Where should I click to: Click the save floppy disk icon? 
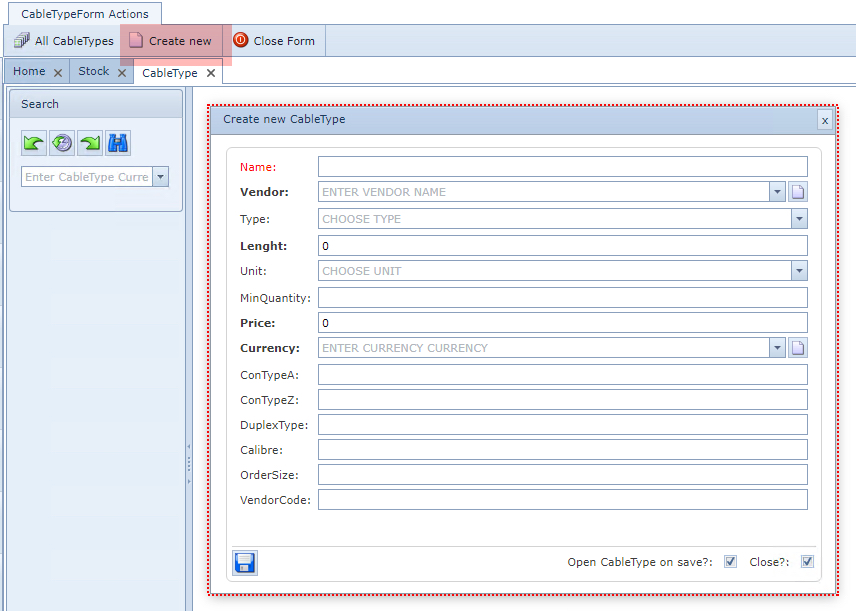[245, 562]
